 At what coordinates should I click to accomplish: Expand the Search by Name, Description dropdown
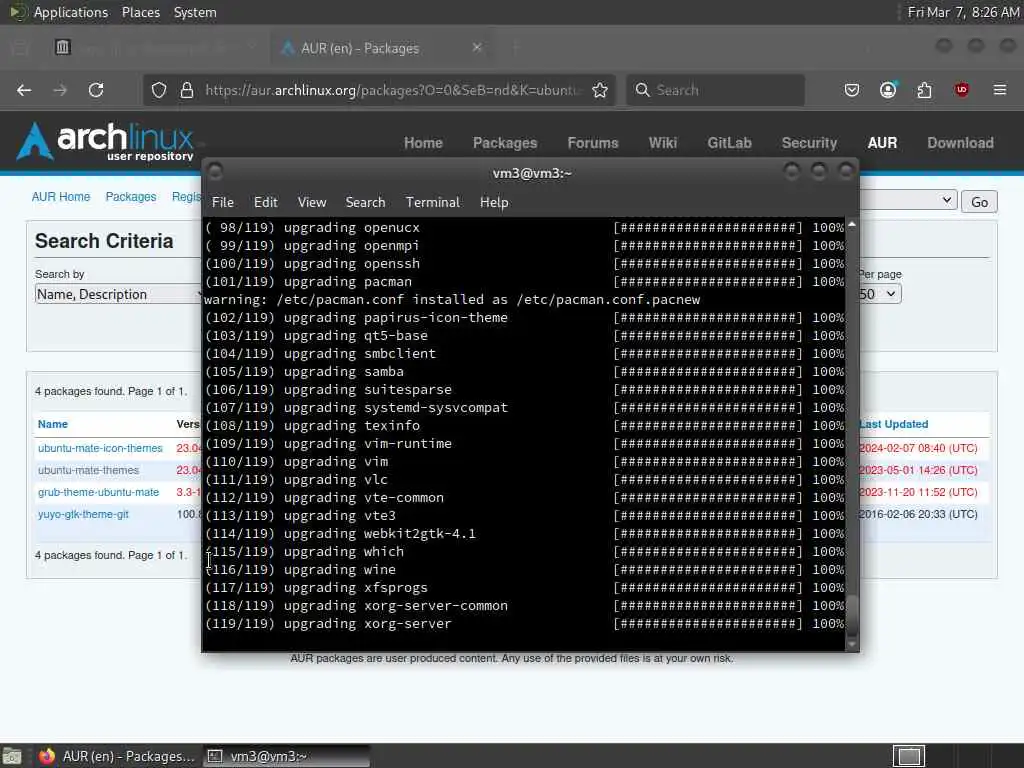[118, 295]
